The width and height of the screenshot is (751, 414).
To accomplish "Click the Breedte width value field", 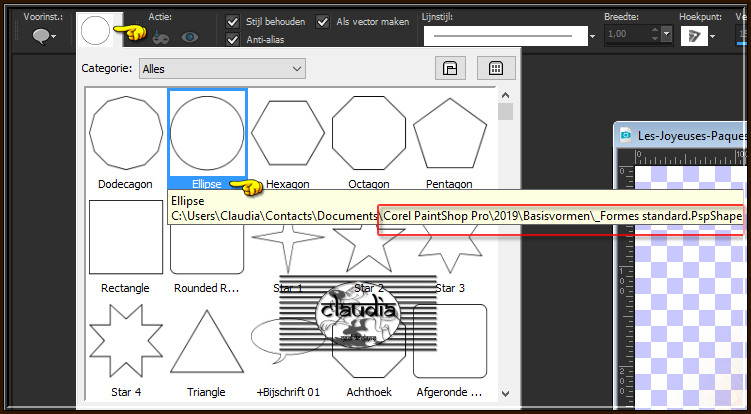I will point(626,34).
